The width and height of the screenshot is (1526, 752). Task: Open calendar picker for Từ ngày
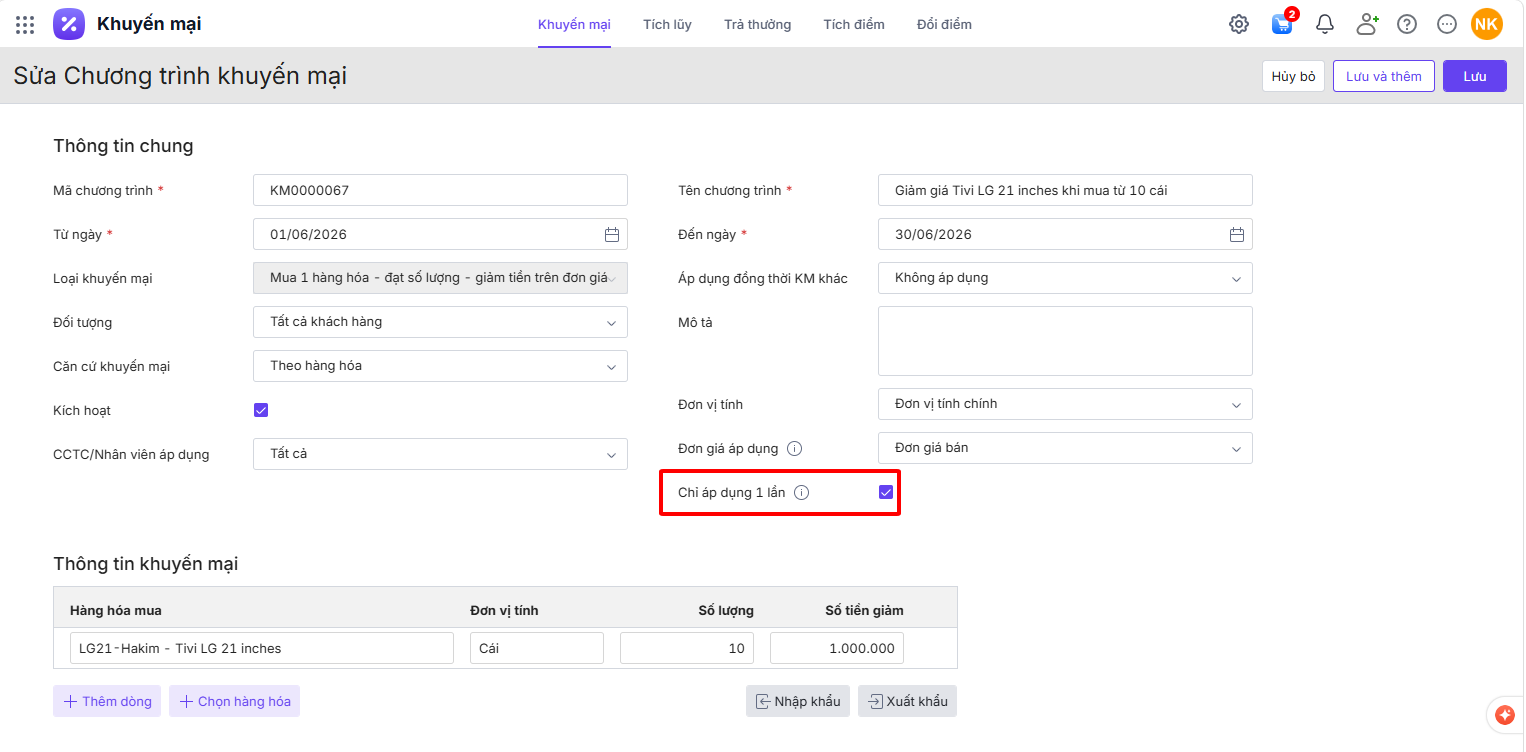pos(612,234)
